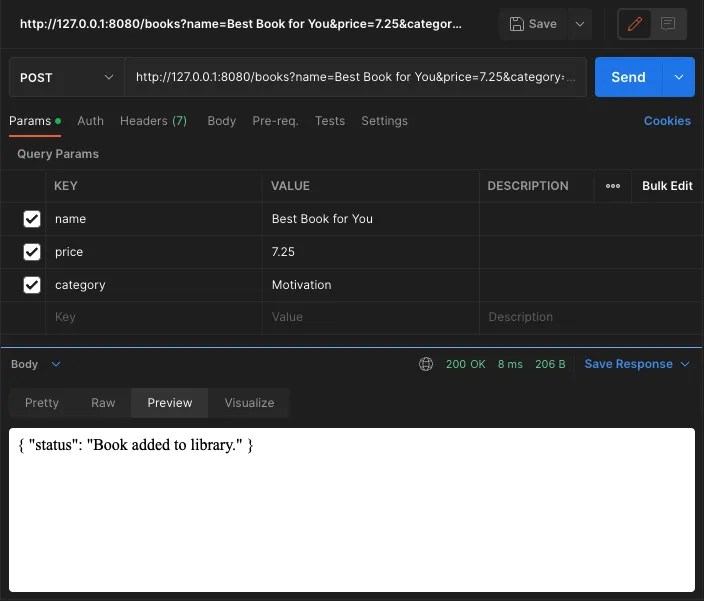
Task: Switch to the Auth tab
Action: pyautogui.click(x=90, y=121)
